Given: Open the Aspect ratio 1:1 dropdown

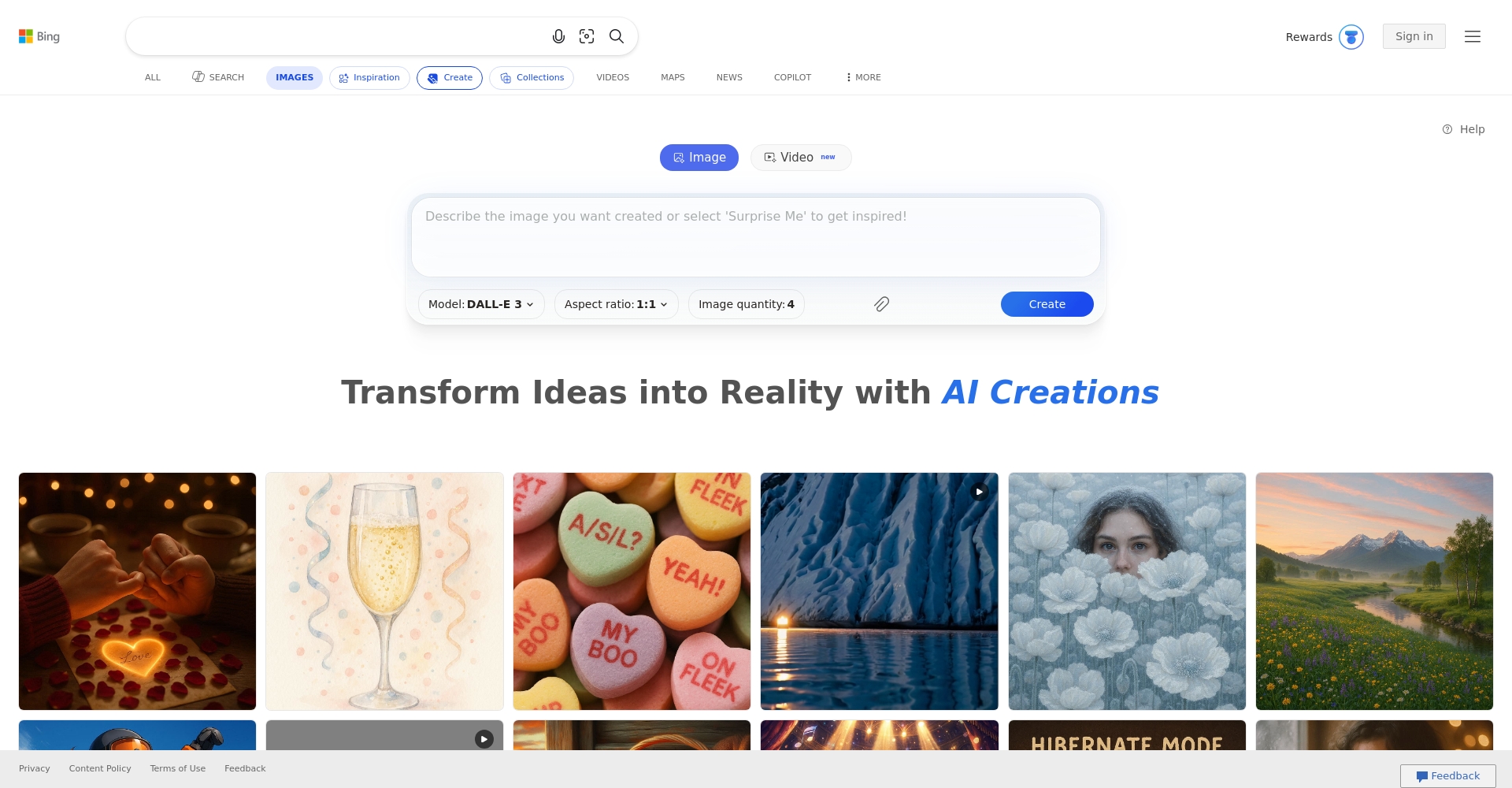Looking at the screenshot, I should (616, 304).
